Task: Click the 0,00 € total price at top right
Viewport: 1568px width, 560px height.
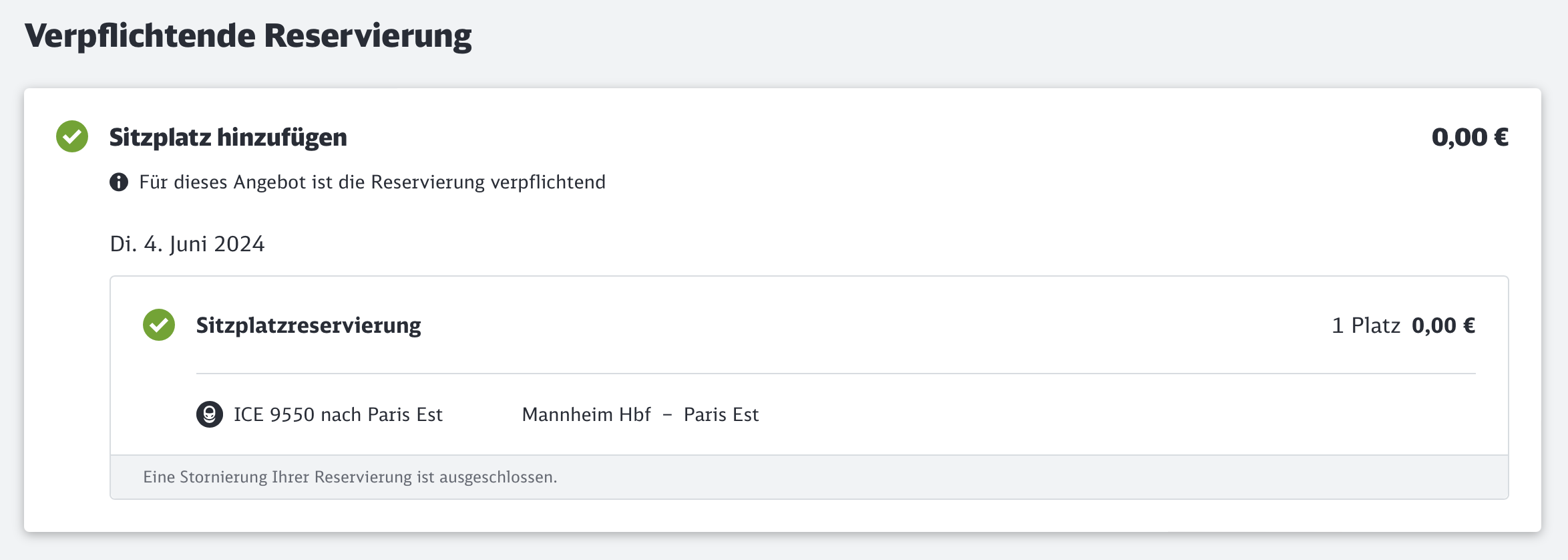Action: [1470, 137]
